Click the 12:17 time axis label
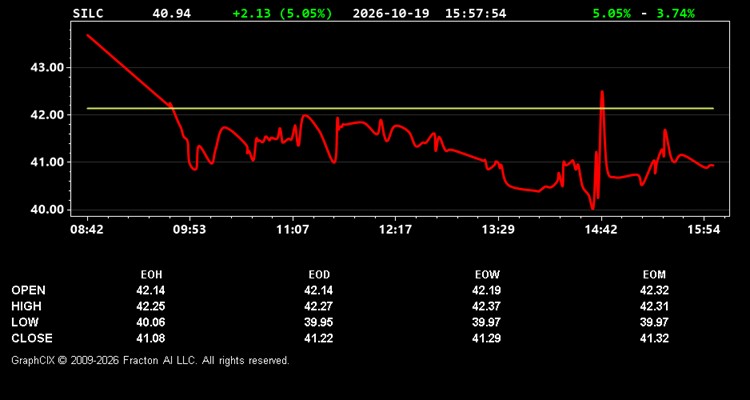The image size is (750, 400). (395, 230)
